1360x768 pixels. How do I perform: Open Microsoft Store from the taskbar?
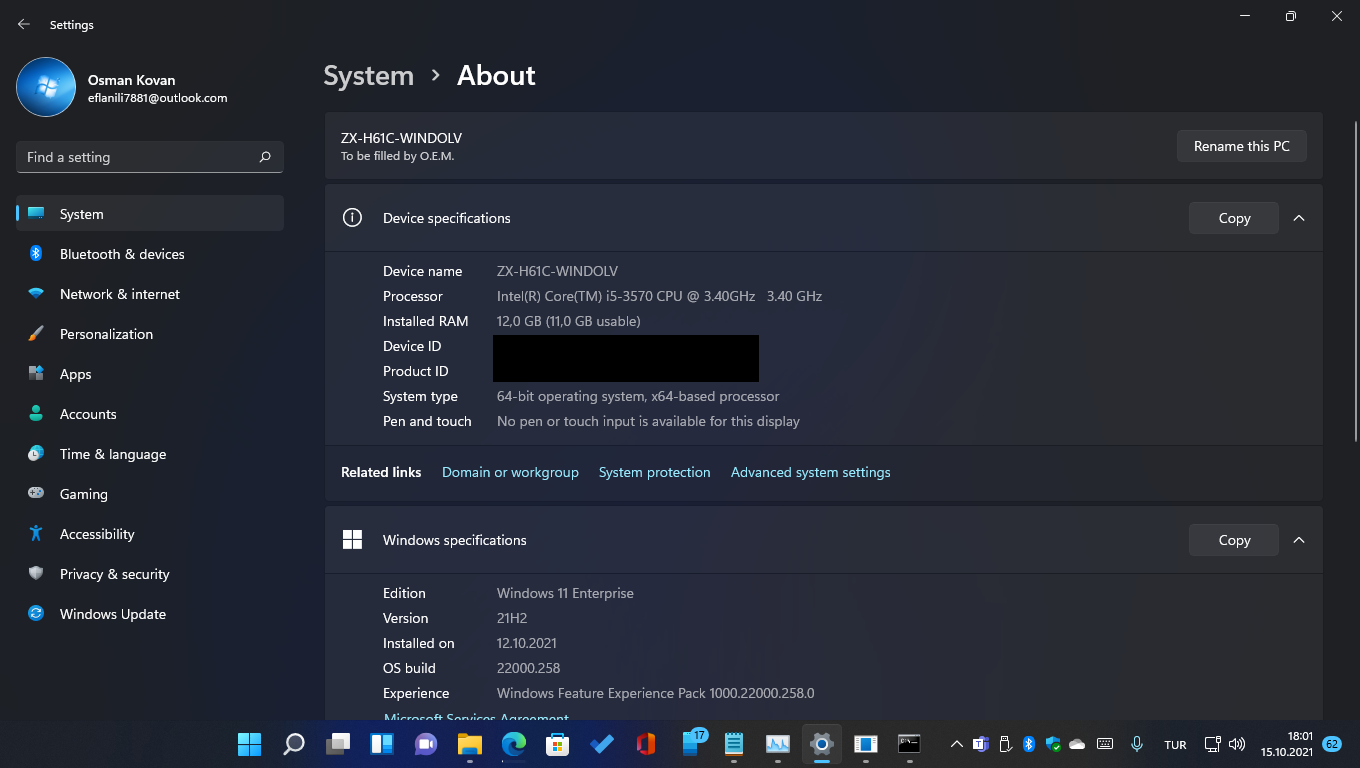coord(557,744)
